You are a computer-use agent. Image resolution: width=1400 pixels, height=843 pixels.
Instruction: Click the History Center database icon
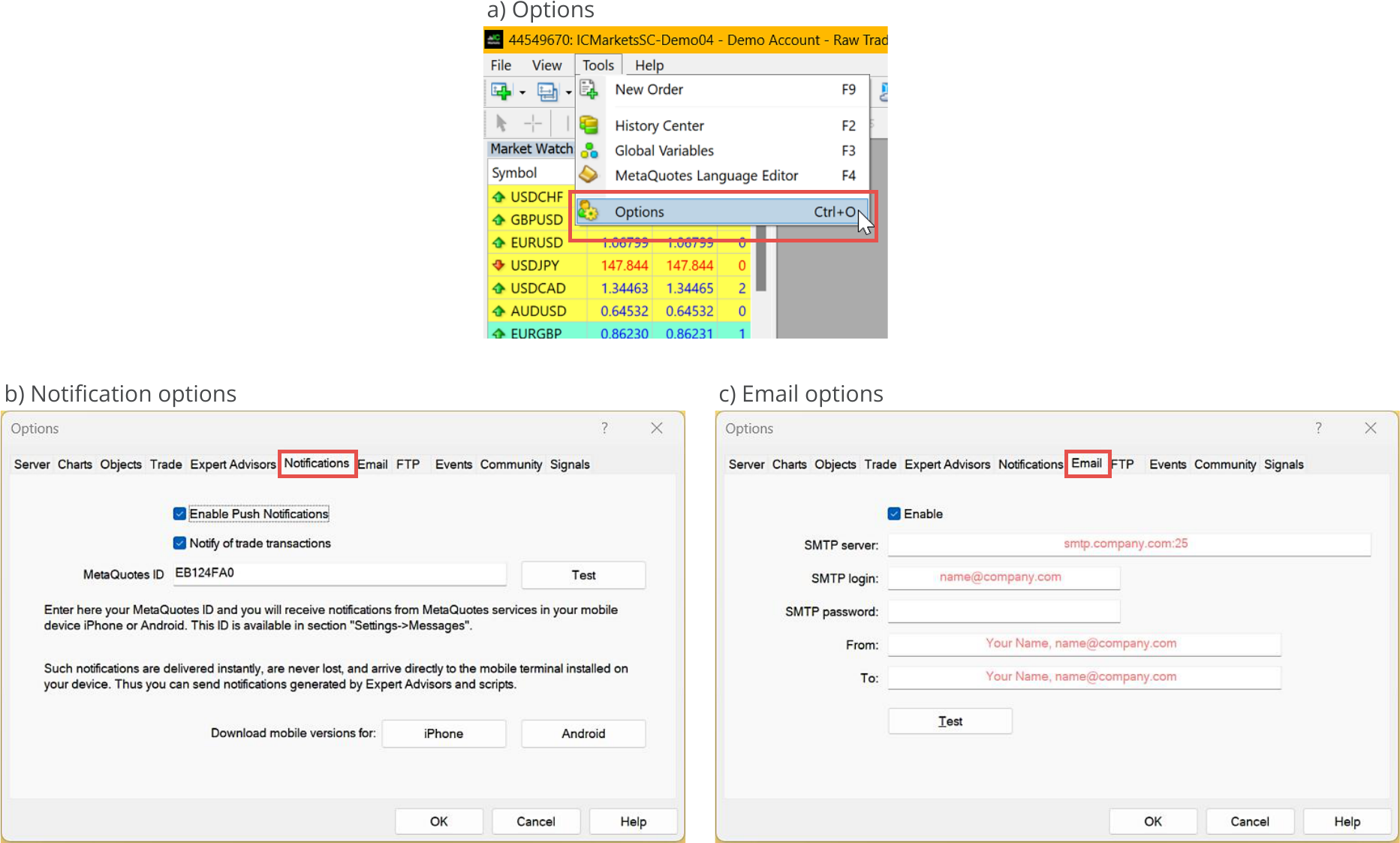click(x=589, y=125)
